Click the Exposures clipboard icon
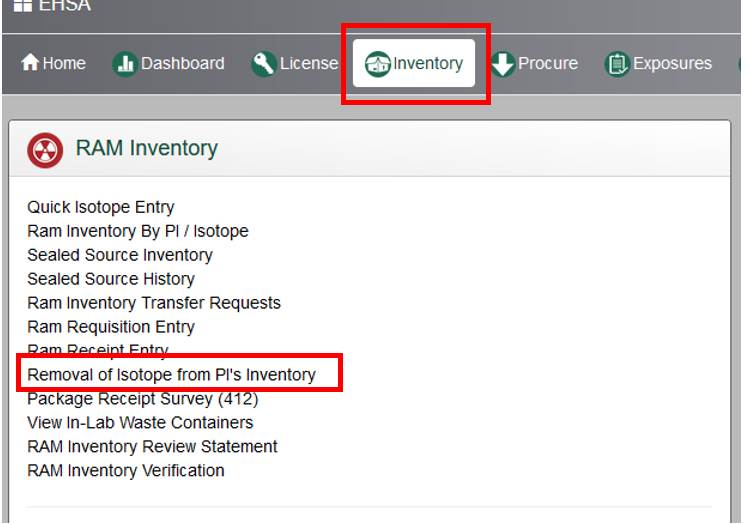 click(617, 64)
